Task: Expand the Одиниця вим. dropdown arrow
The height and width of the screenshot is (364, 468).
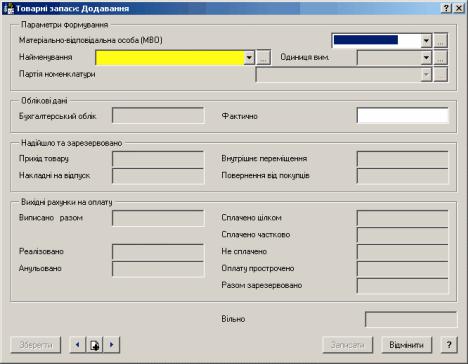Action: click(x=426, y=57)
